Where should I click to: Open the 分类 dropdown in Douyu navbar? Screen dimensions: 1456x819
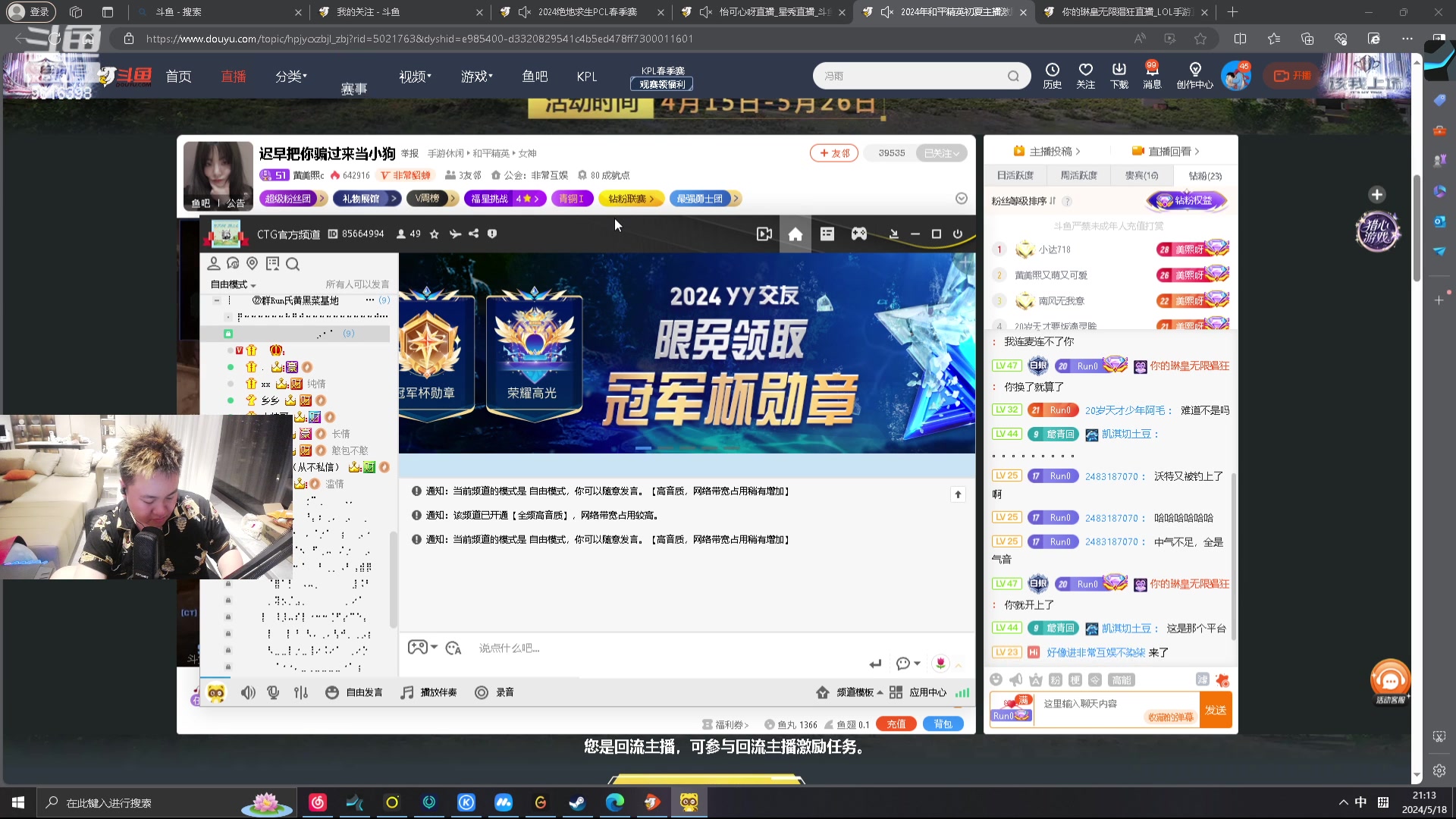(x=291, y=76)
